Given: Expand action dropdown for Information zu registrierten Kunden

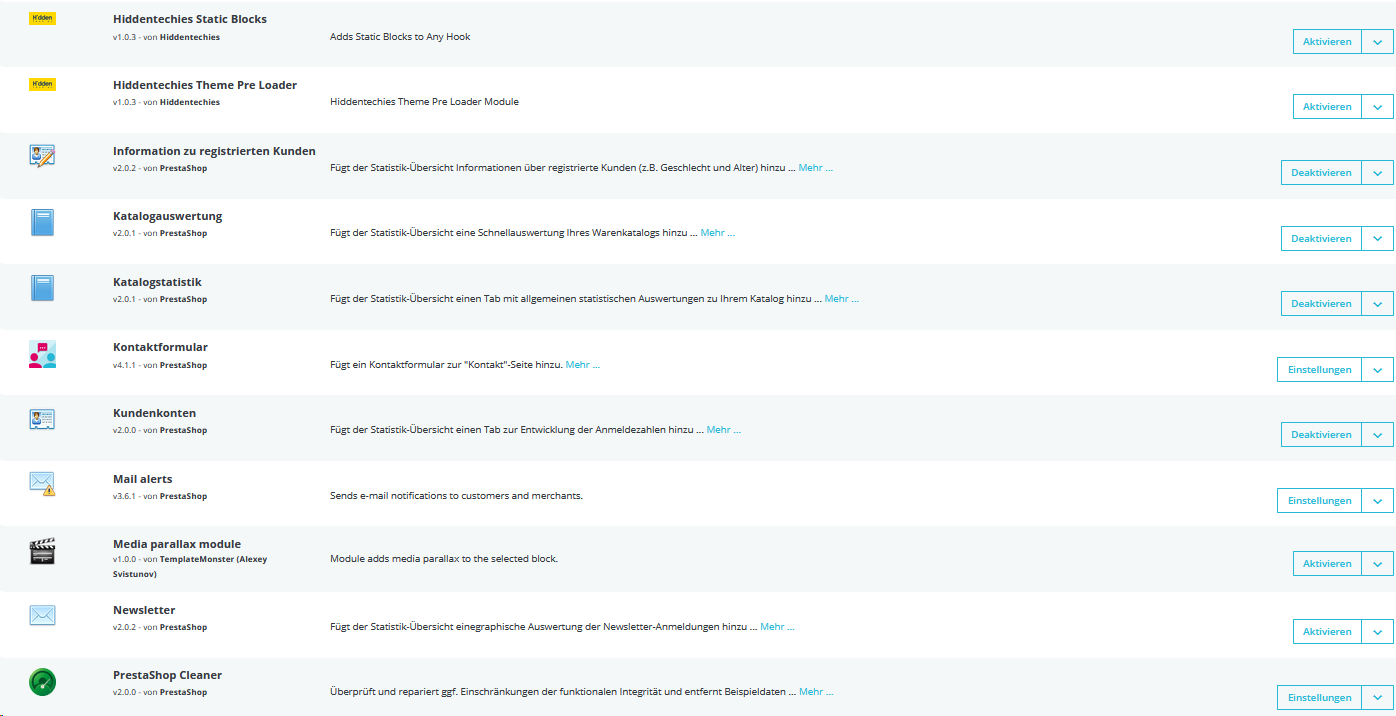Looking at the screenshot, I should pyautogui.click(x=1377, y=173).
